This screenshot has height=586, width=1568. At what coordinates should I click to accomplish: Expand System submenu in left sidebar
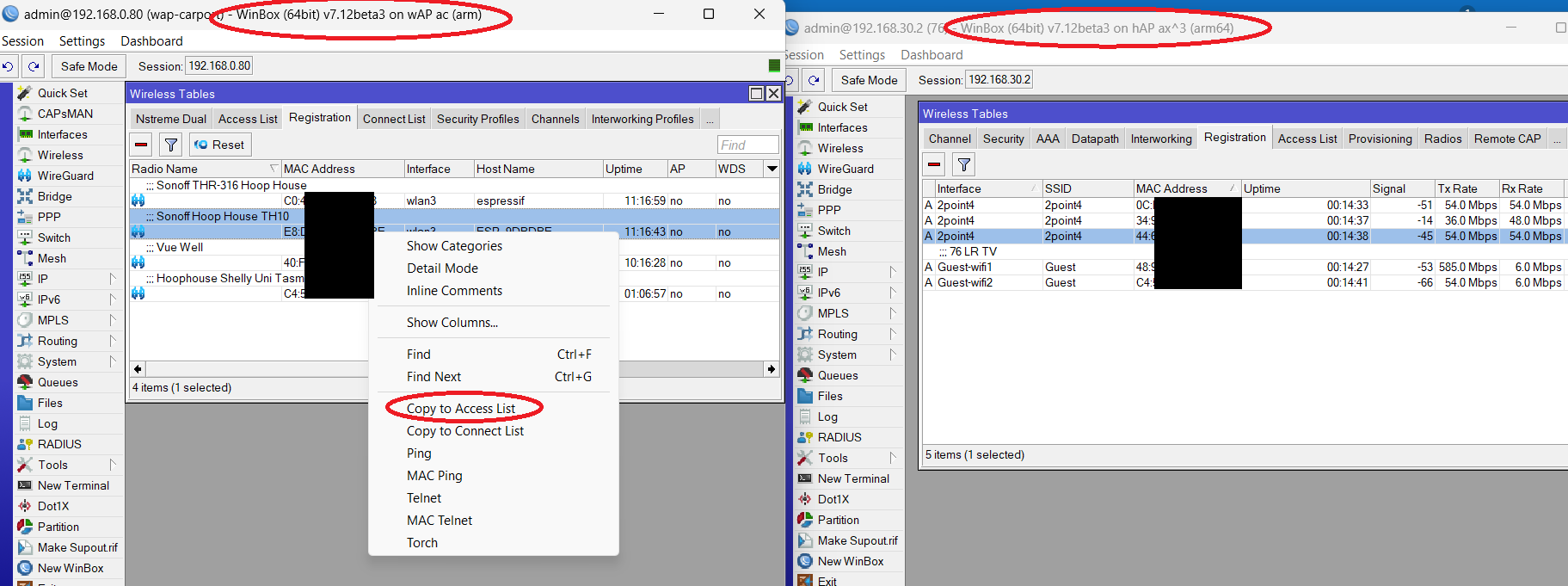tap(113, 361)
